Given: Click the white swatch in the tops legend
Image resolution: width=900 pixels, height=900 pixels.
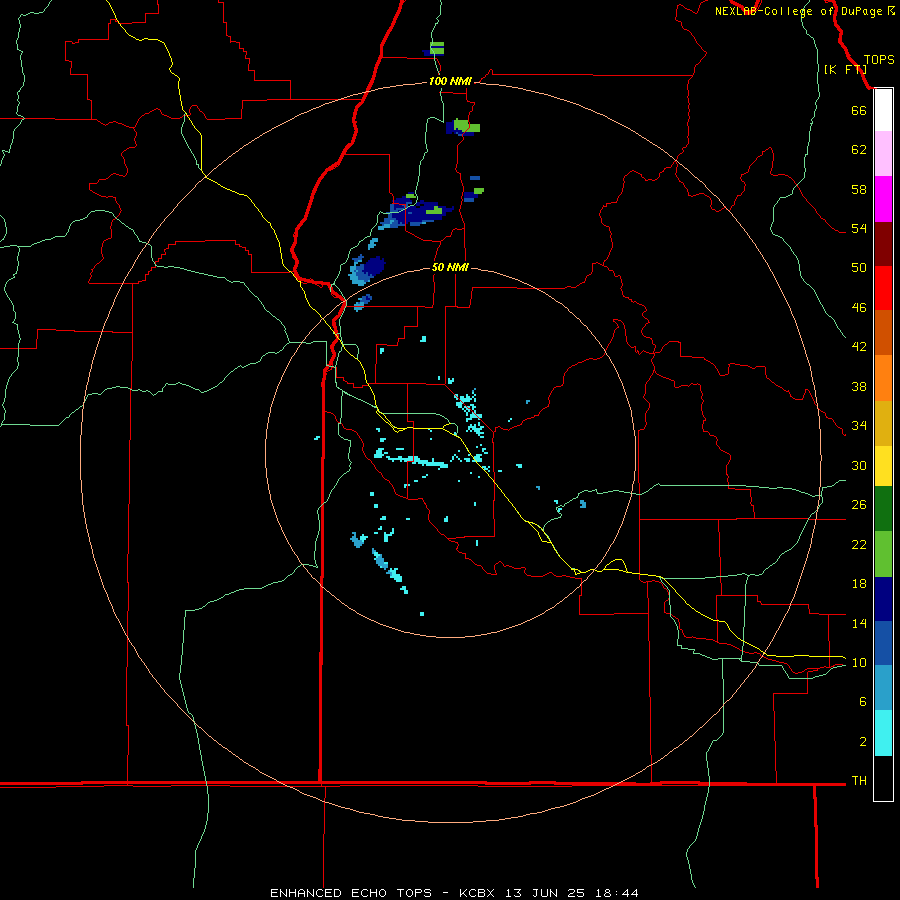Looking at the screenshot, I should click(883, 110).
